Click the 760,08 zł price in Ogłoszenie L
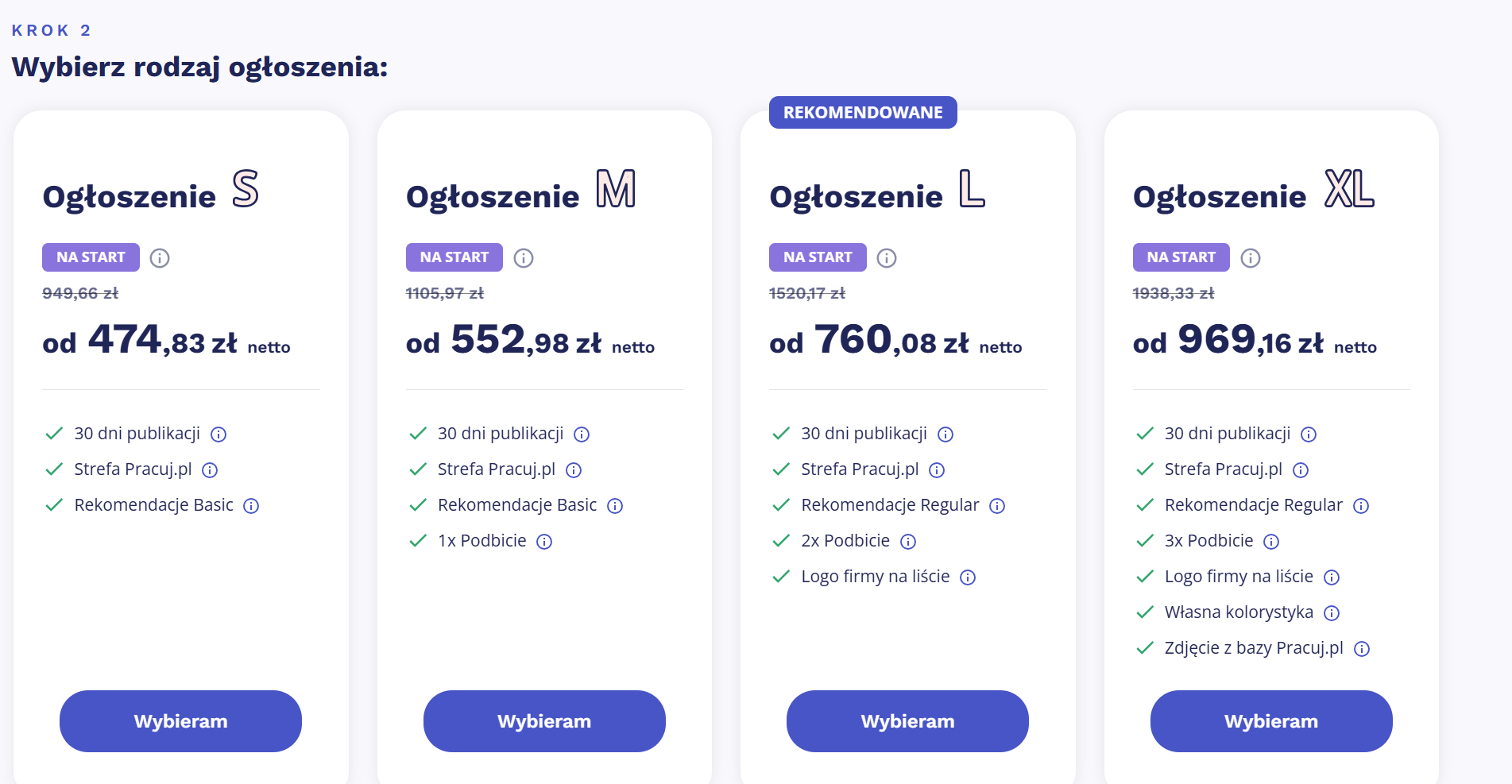The image size is (1512, 784). [x=891, y=341]
